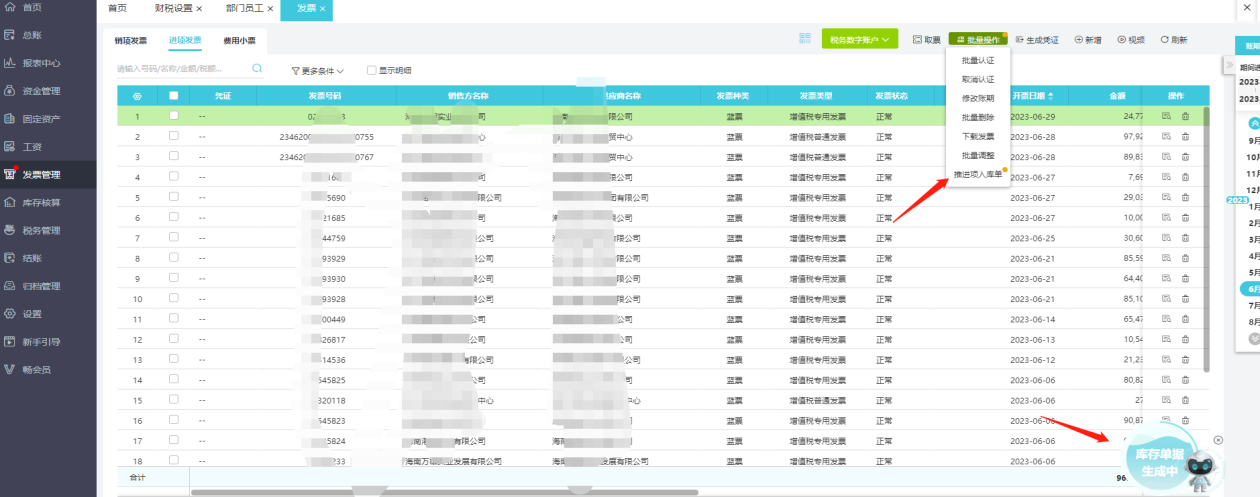Open column settings gear in table header

(x=137, y=96)
